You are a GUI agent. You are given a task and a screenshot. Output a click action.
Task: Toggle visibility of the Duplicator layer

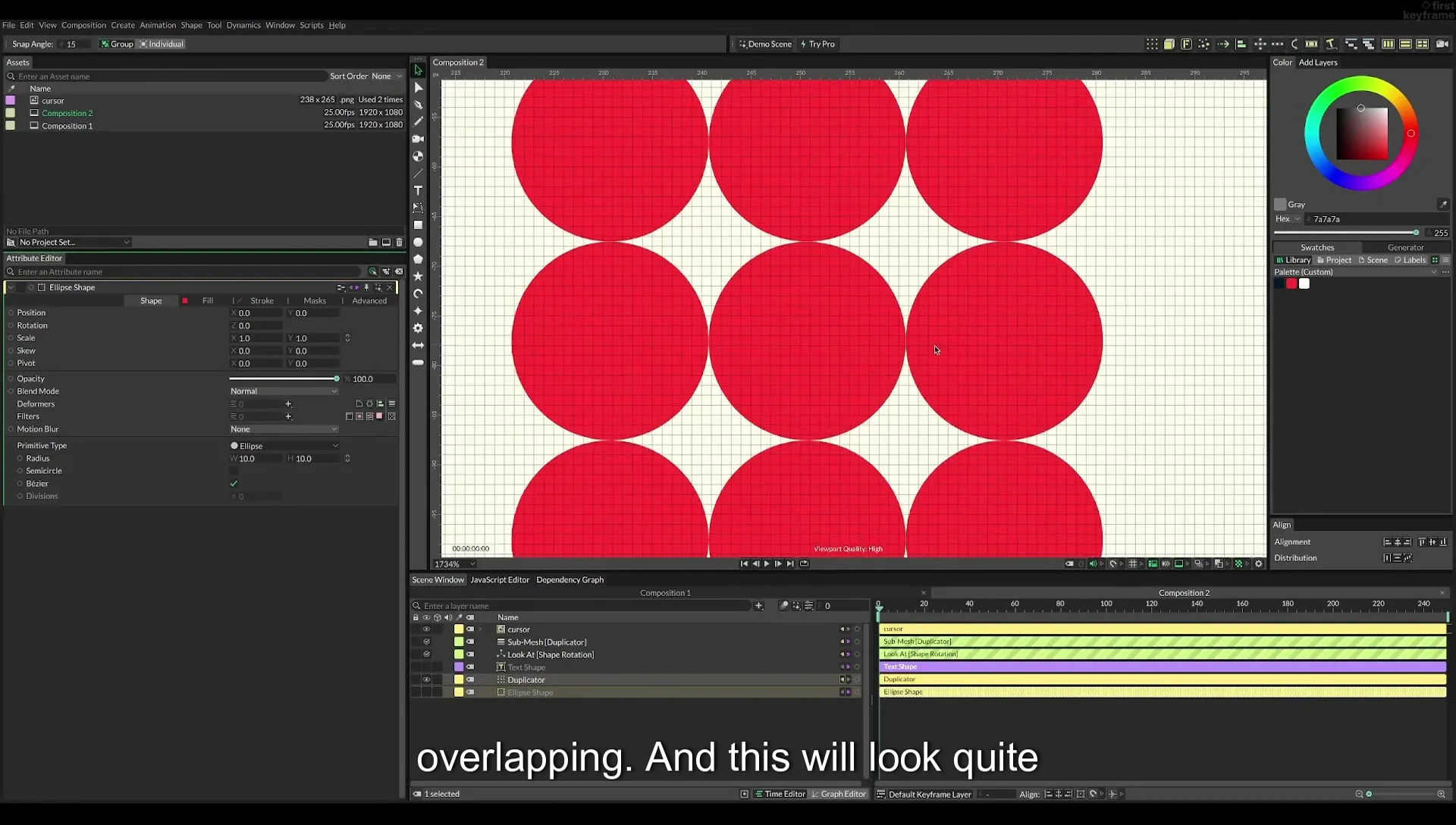point(426,680)
